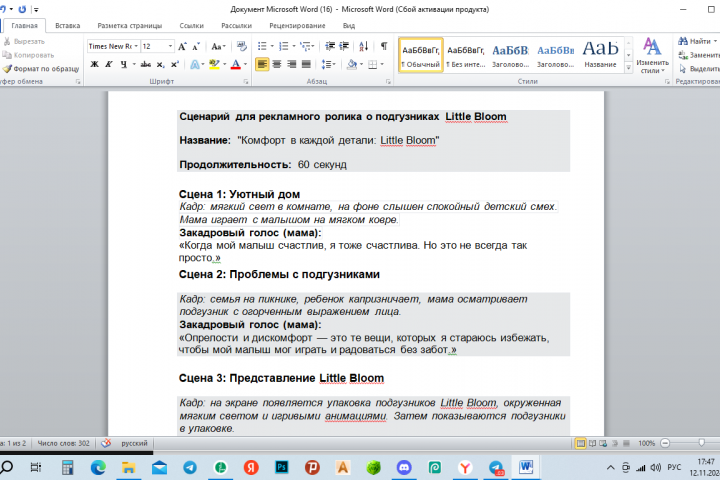720x480 pixels.
Task: Apply borders to the paragraph
Action: pos(372,64)
